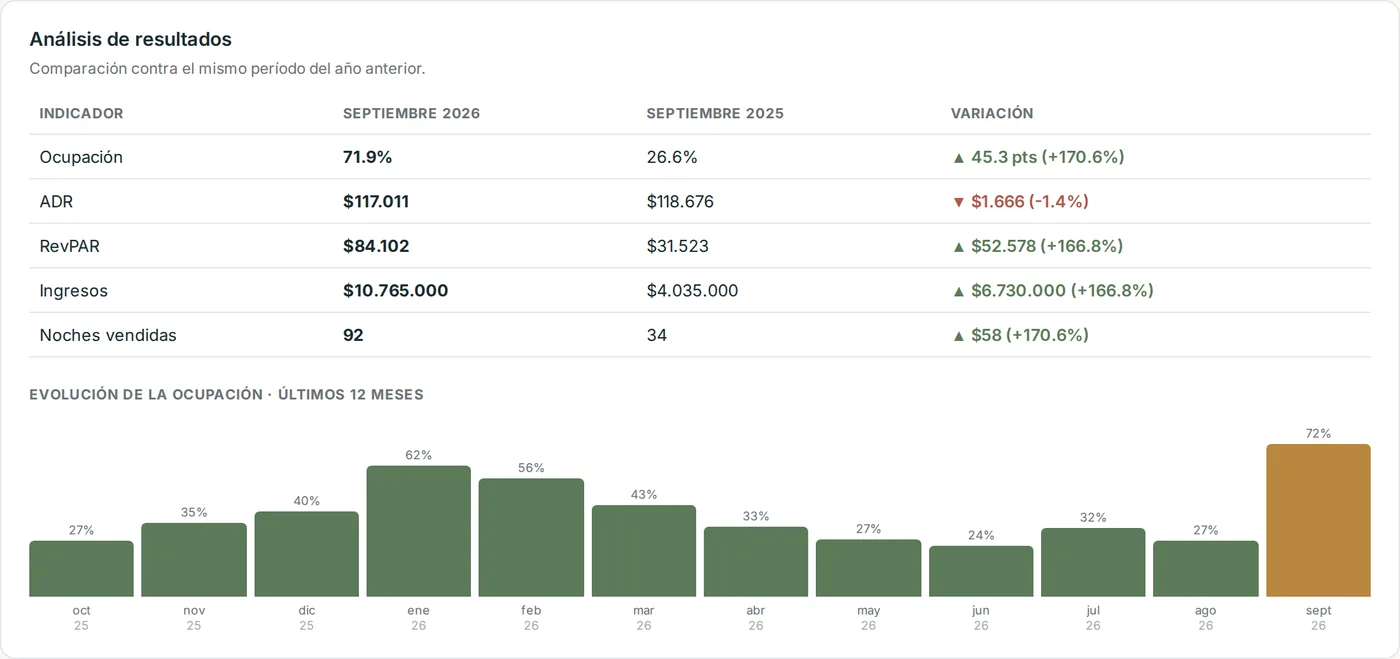Click the "45.3 pts (+170.6%)" variation

pyautogui.click(x=1038, y=157)
